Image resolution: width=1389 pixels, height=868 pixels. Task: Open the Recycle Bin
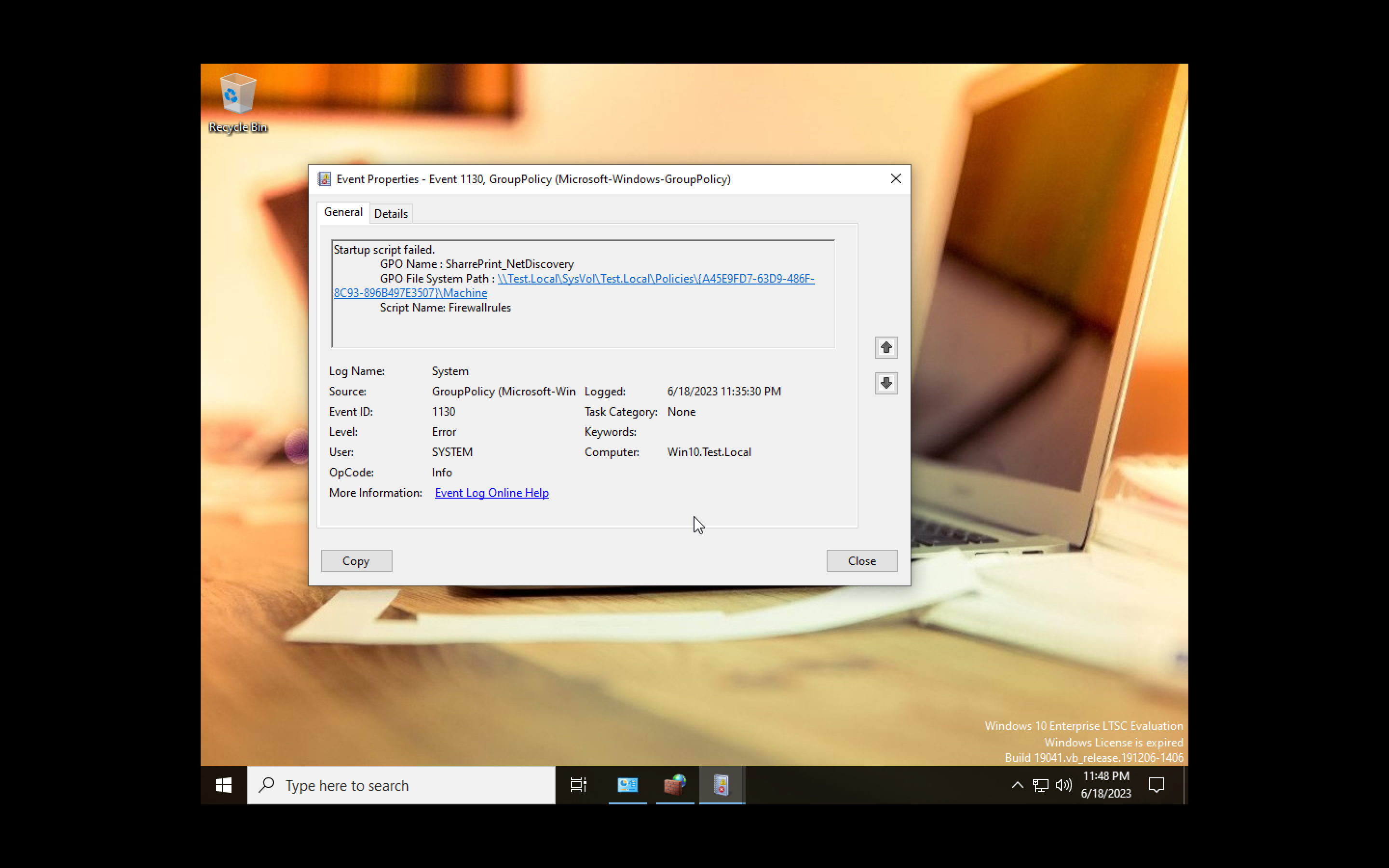(x=237, y=97)
